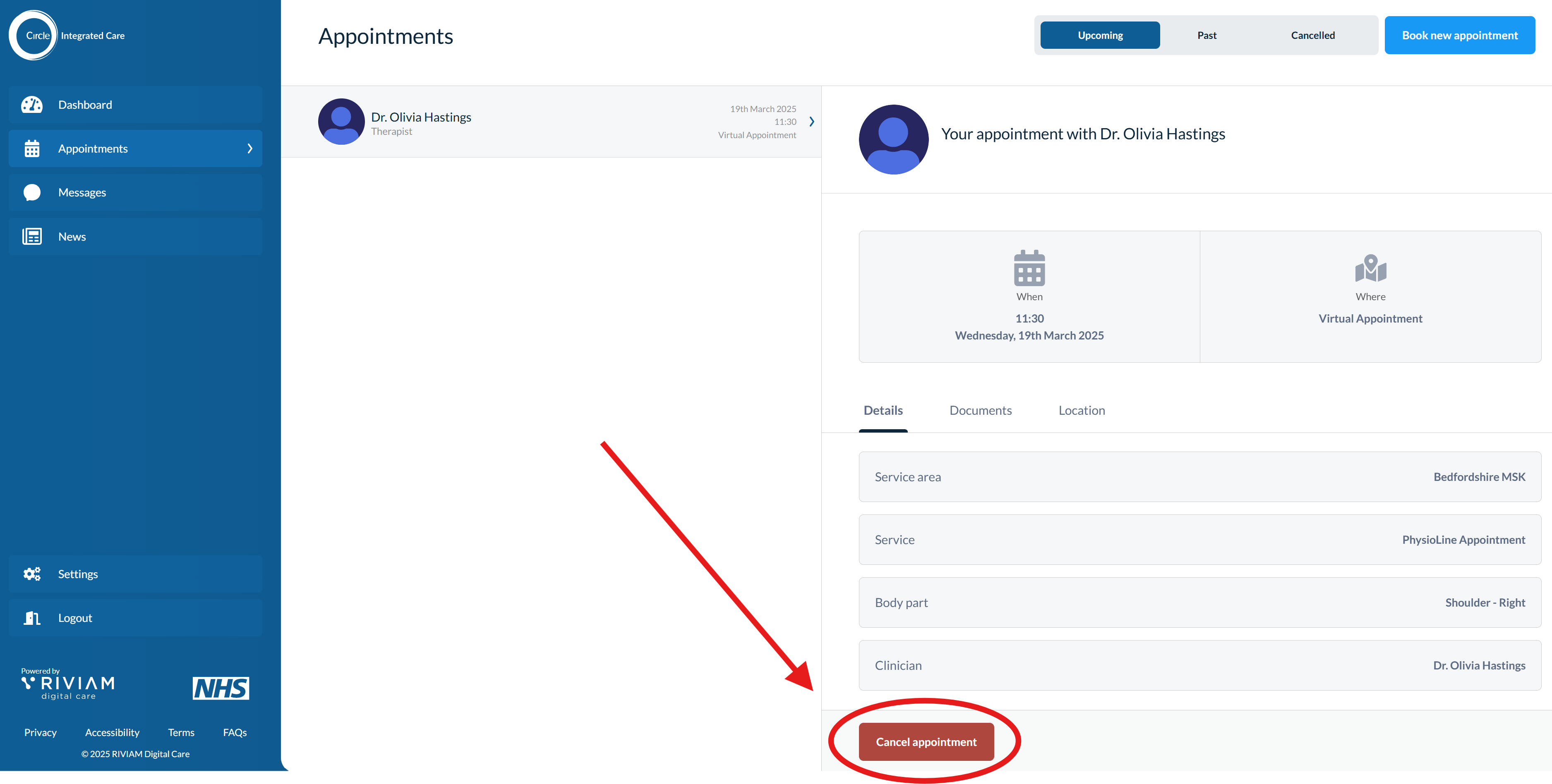Switch to Past appointments filter
This screenshot has height=784, width=1552.
1206,36
